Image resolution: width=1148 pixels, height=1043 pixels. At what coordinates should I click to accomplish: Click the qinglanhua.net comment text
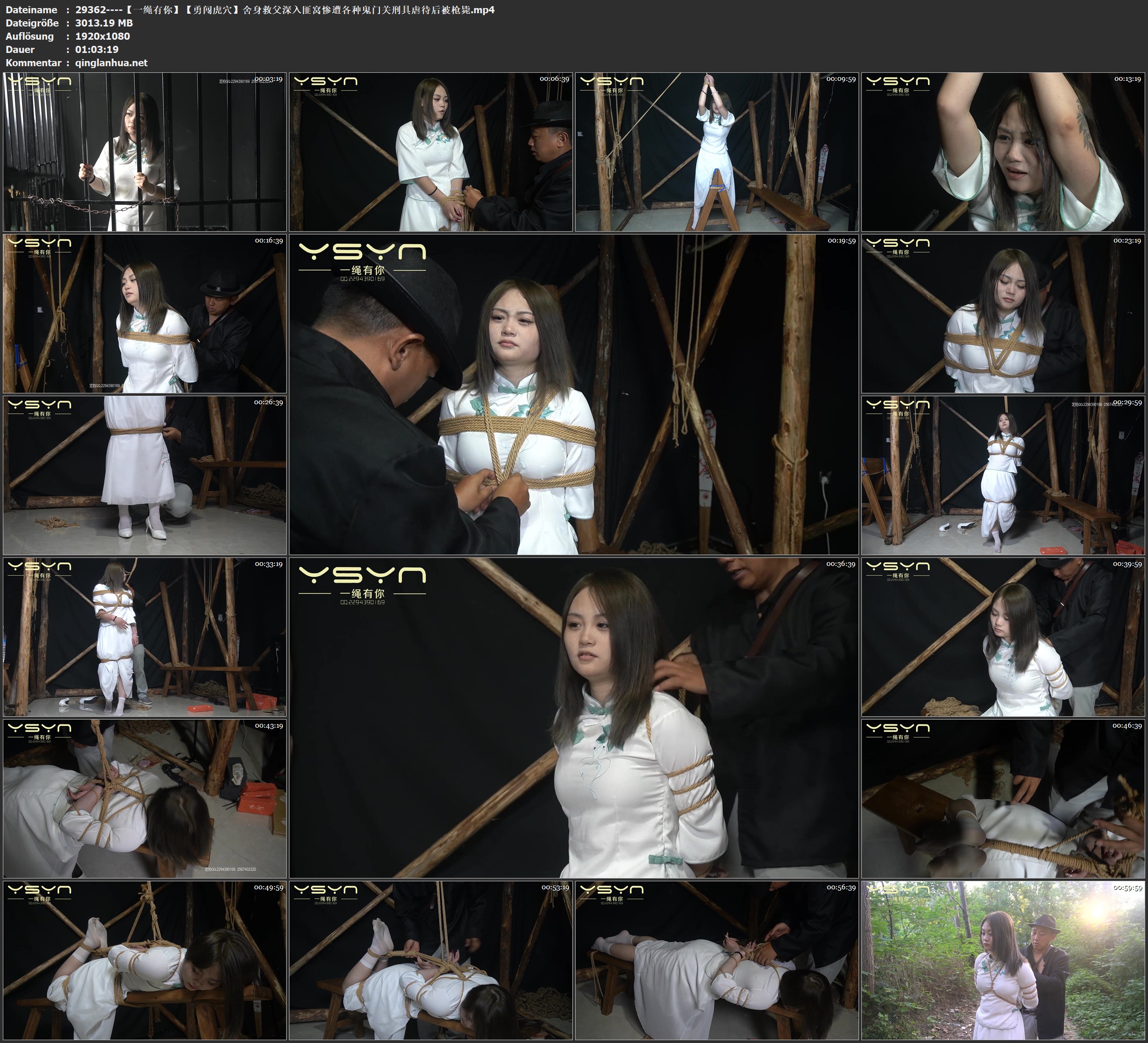(111, 62)
